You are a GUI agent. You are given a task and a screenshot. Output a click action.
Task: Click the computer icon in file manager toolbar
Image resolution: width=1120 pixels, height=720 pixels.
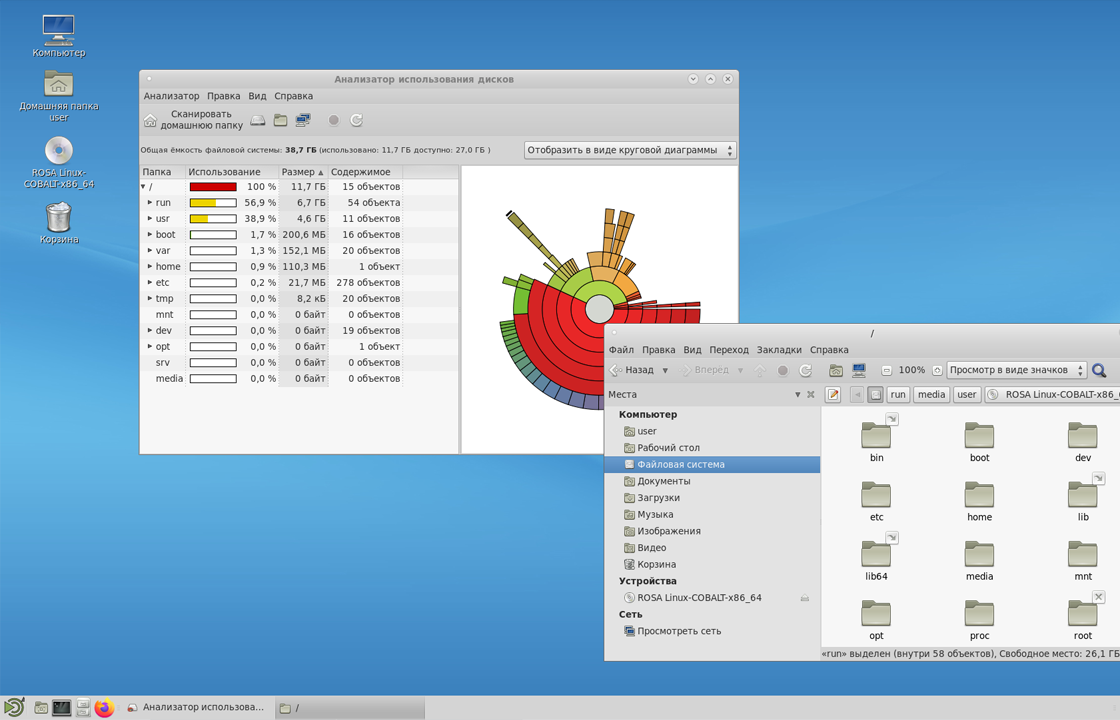point(859,371)
